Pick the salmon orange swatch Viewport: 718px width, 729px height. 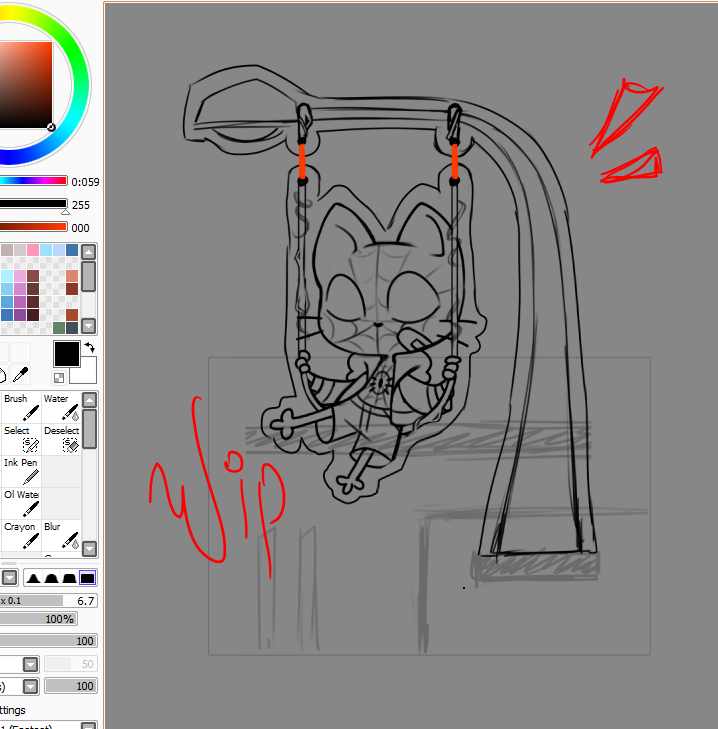[72, 276]
